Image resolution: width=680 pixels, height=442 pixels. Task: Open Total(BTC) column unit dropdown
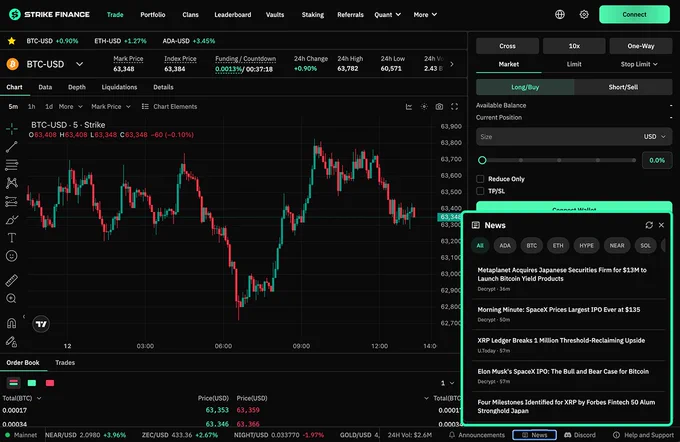pos(22,398)
